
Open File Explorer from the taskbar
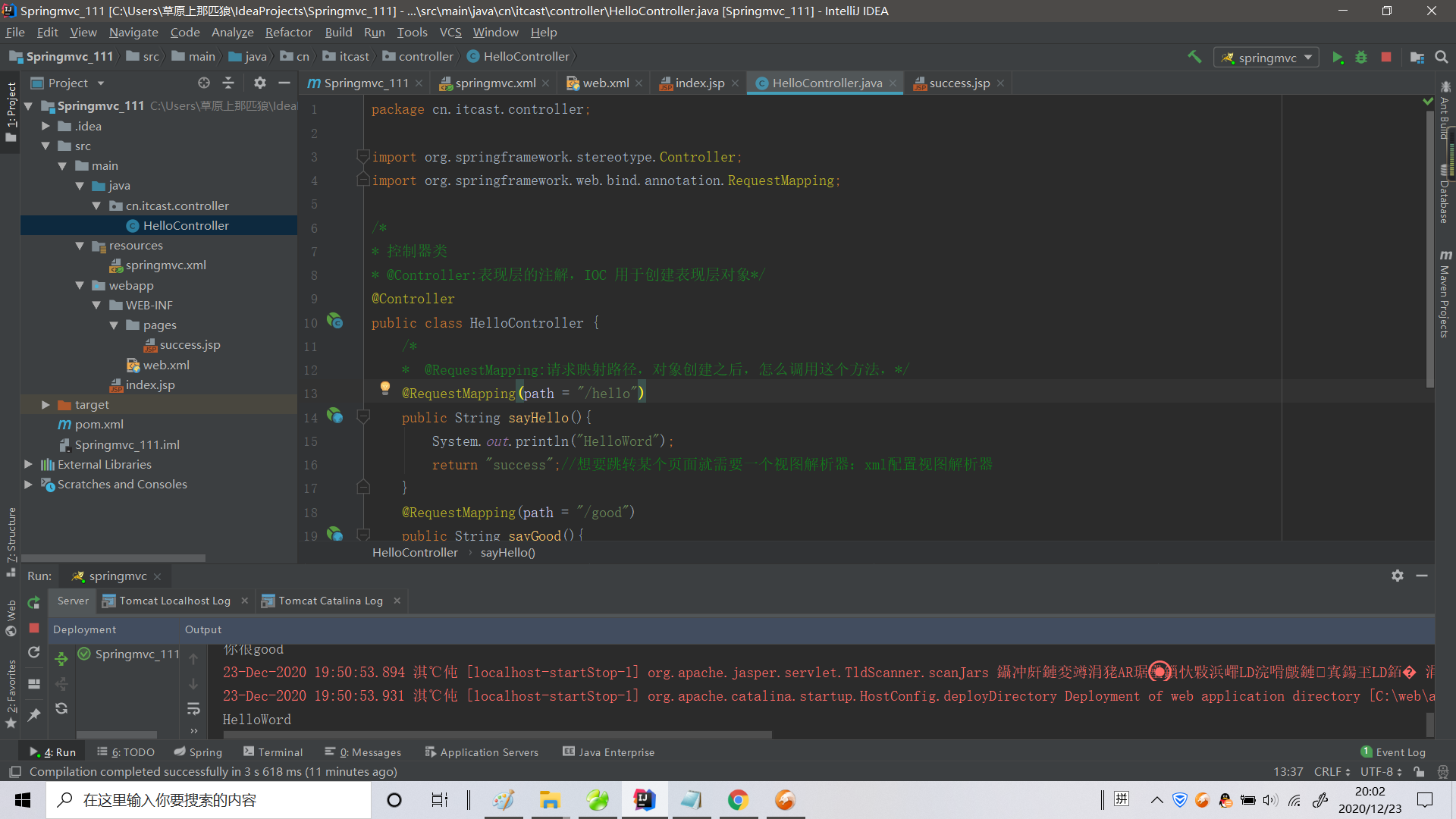pos(550,800)
